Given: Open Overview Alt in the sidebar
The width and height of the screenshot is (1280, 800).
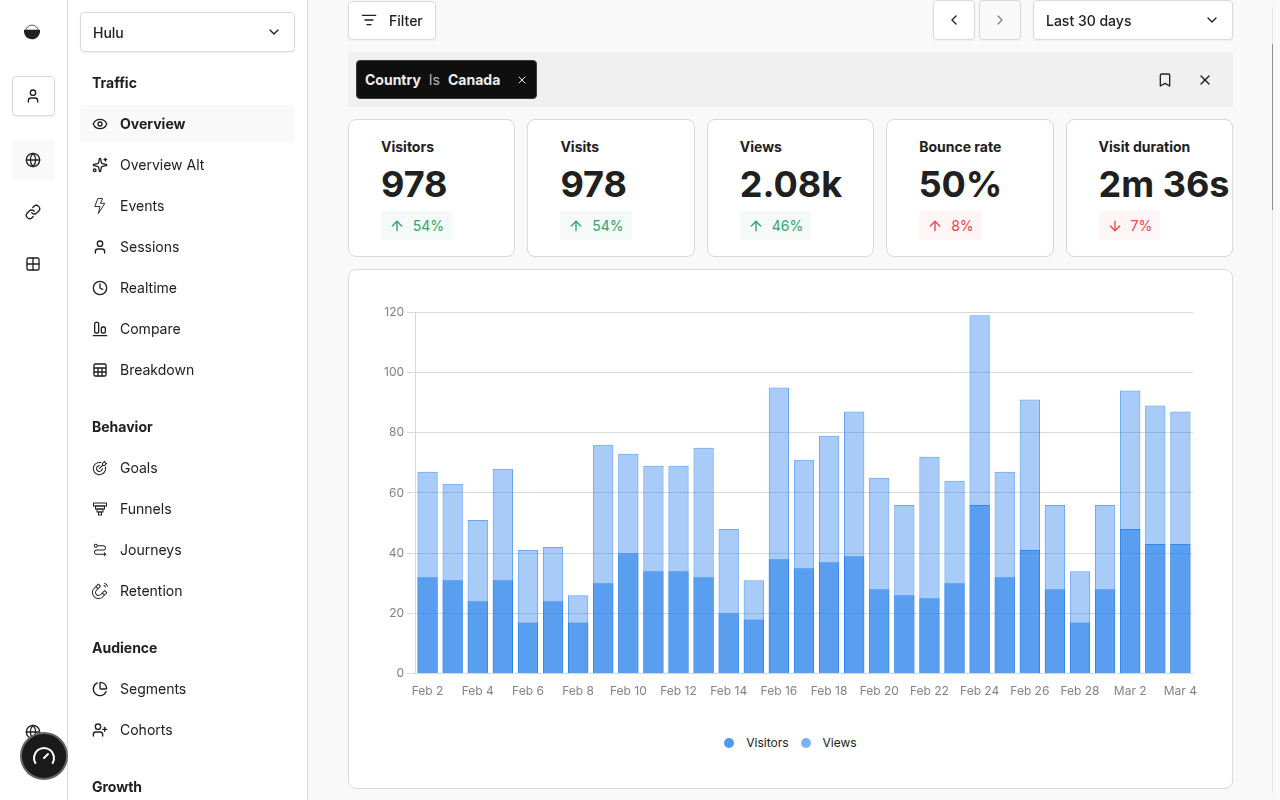Looking at the screenshot, I should 161,165.
